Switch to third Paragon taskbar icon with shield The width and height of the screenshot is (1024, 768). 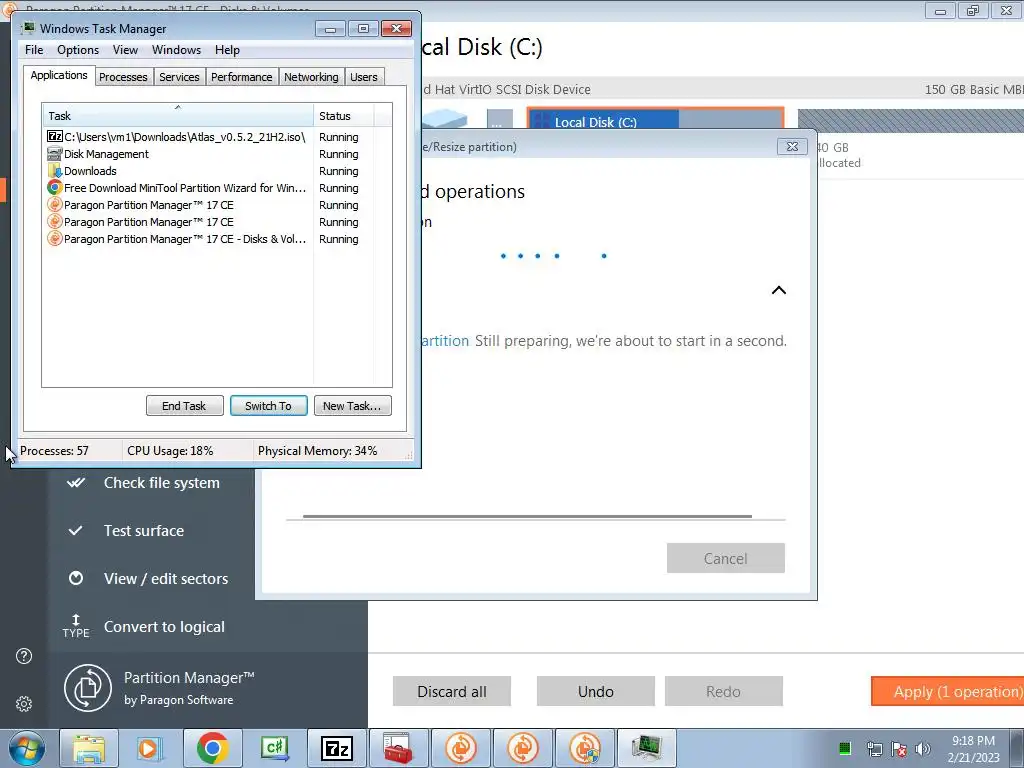coord(584,748)
